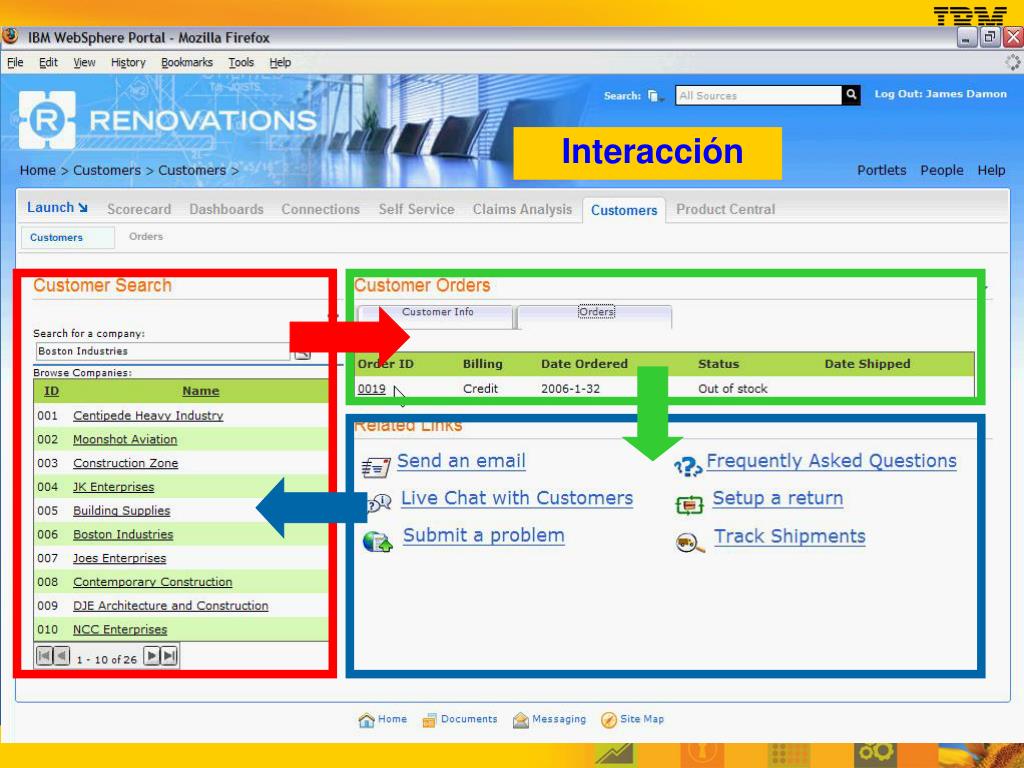Screen dimensions: 1024x768
Task: Click the Firefox throbber loading icon
Action: click(x=1013, y=62)
